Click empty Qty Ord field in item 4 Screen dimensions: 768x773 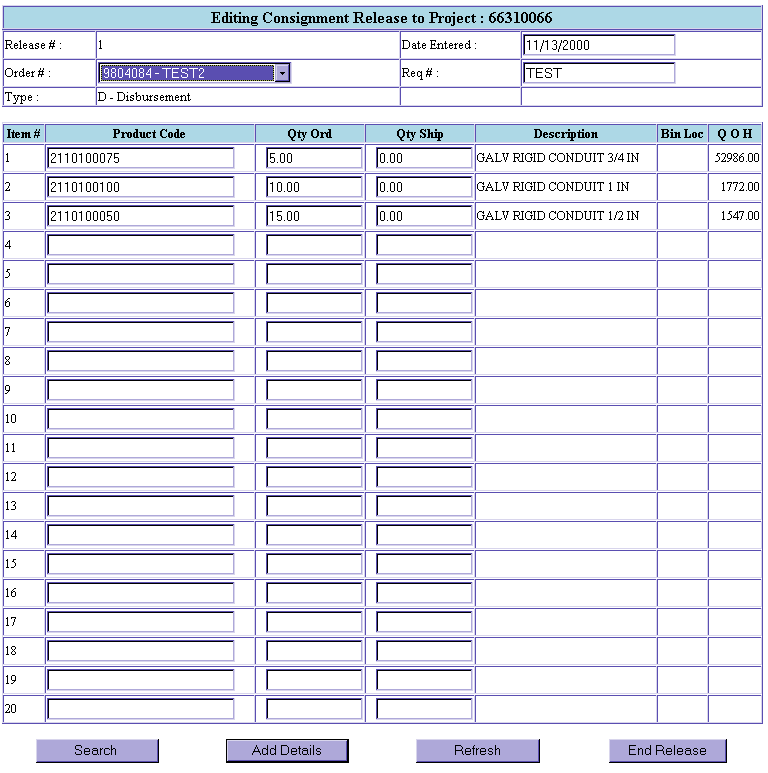[x=314, y=245]
